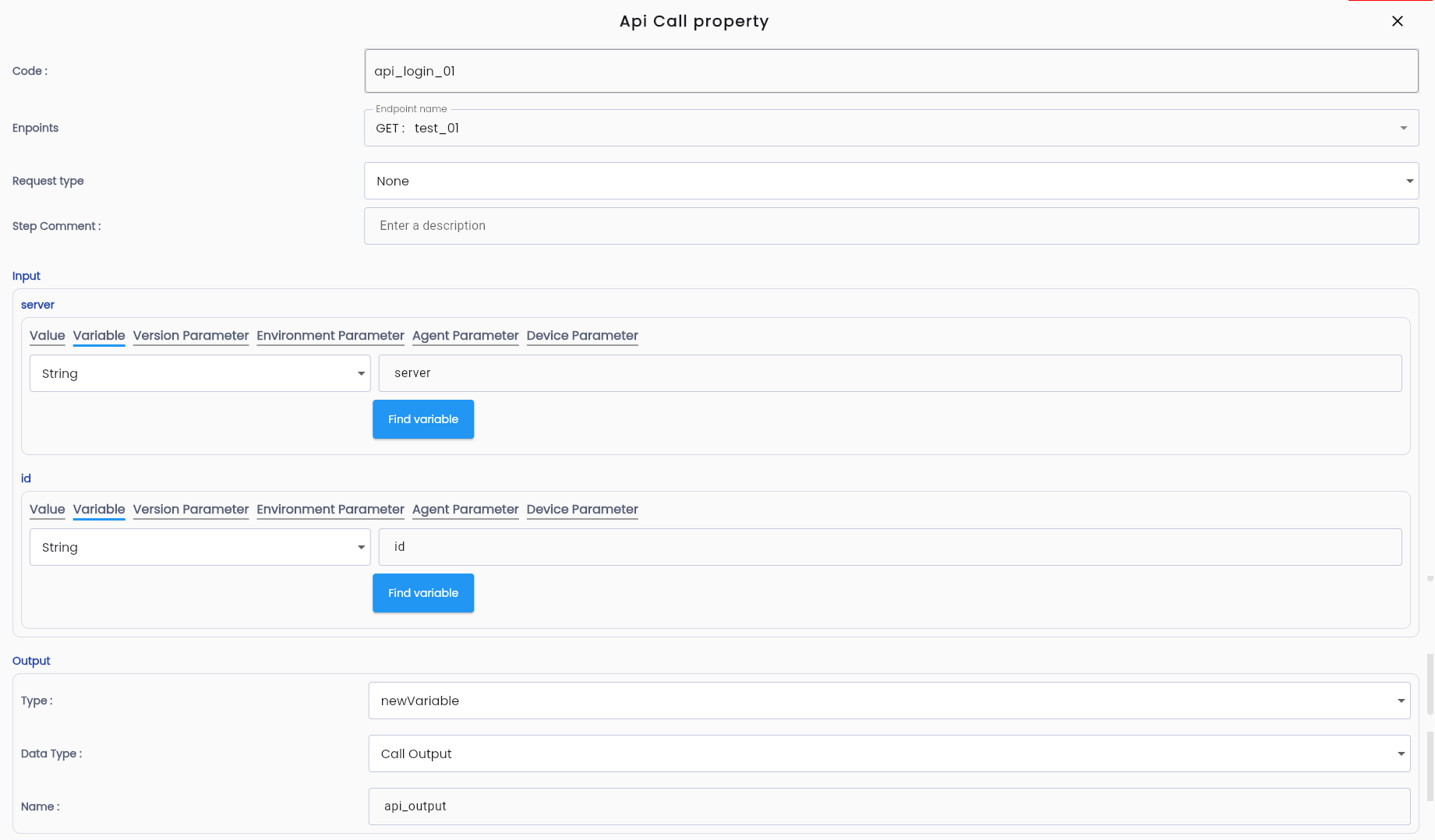Close the Api Call property dialog
This screenshot has width=1435, height=840.
[1398, 21]
